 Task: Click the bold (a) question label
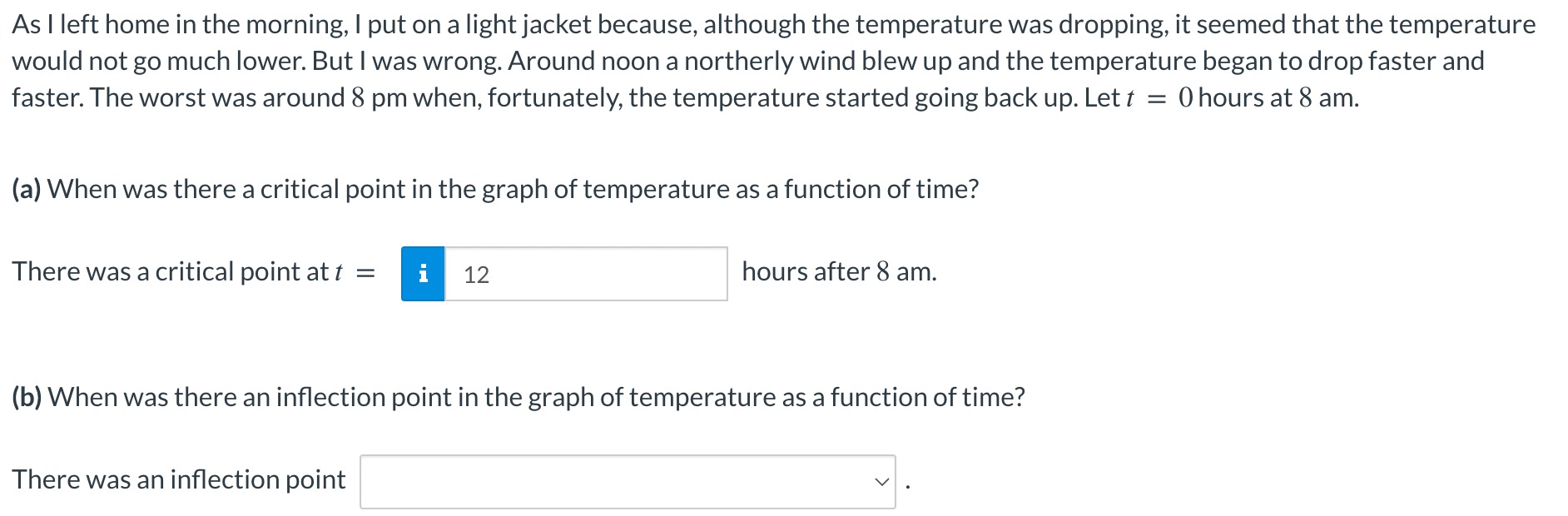(x=27, y=189)
